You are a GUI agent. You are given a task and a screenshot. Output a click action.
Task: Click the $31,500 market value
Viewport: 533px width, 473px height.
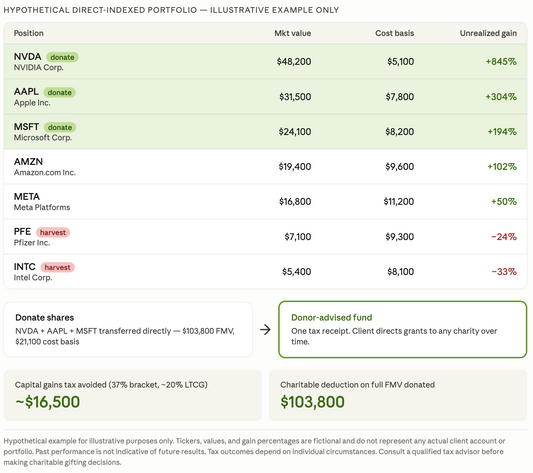(x=295, y=97)
